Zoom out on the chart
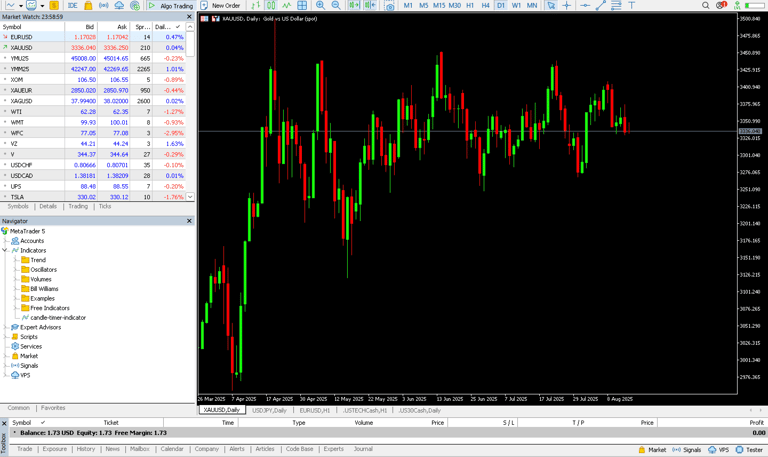This screenshot has height=457, width=768. tap(336, 5)
